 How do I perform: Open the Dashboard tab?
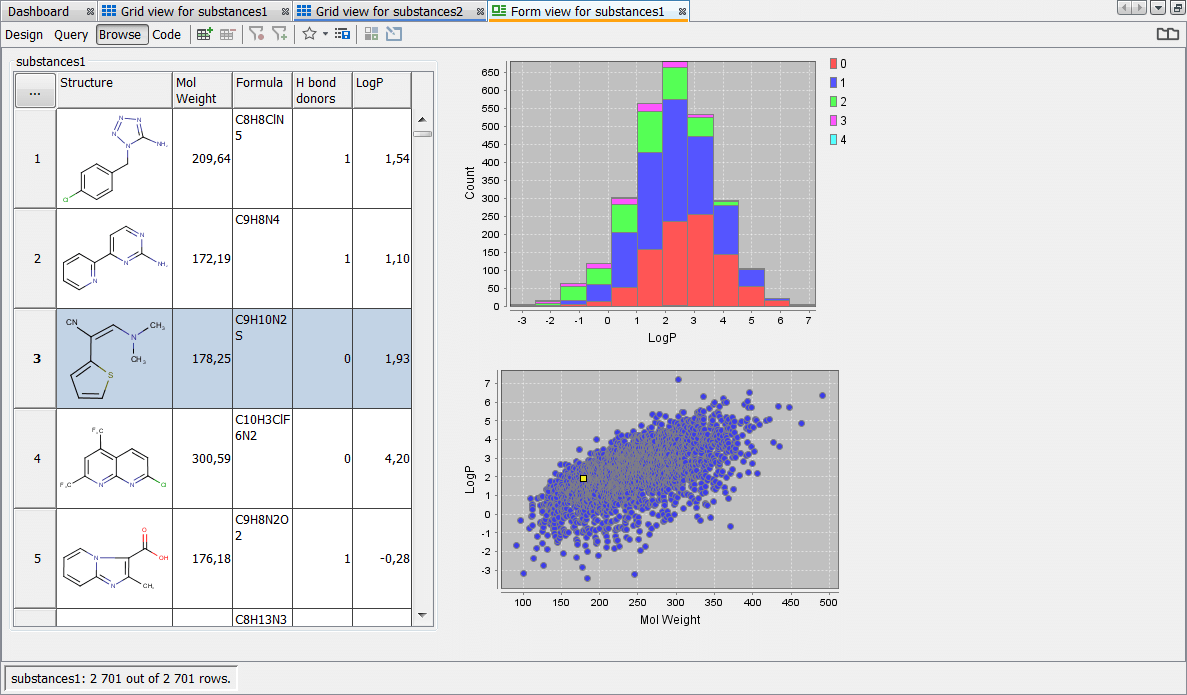pyautogui.click(x=39, y=11)
